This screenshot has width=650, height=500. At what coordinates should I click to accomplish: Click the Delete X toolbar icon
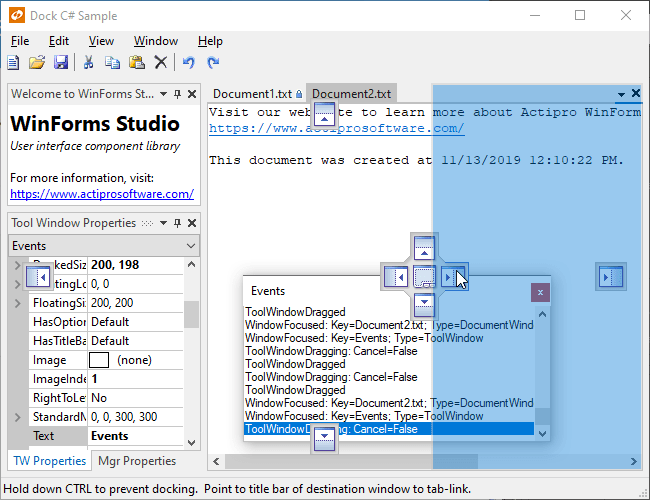tap(160, 63)
